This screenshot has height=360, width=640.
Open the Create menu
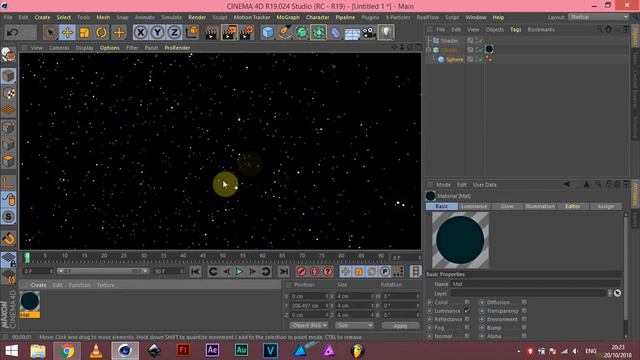pos(42,18)
